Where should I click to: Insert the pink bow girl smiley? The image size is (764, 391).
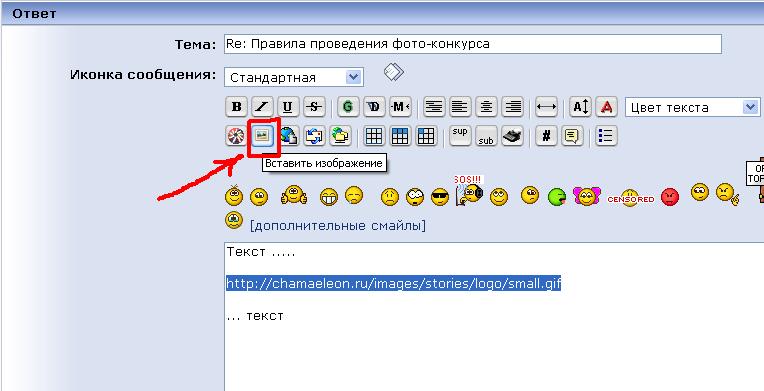click(587, 196)
